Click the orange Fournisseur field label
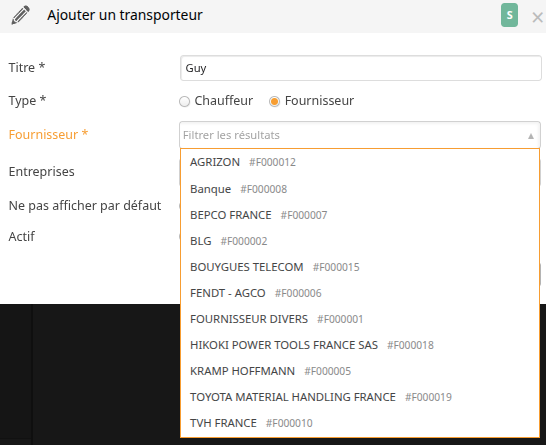The height and width of the screenshot is (445, 546). [x=48, y=134]
